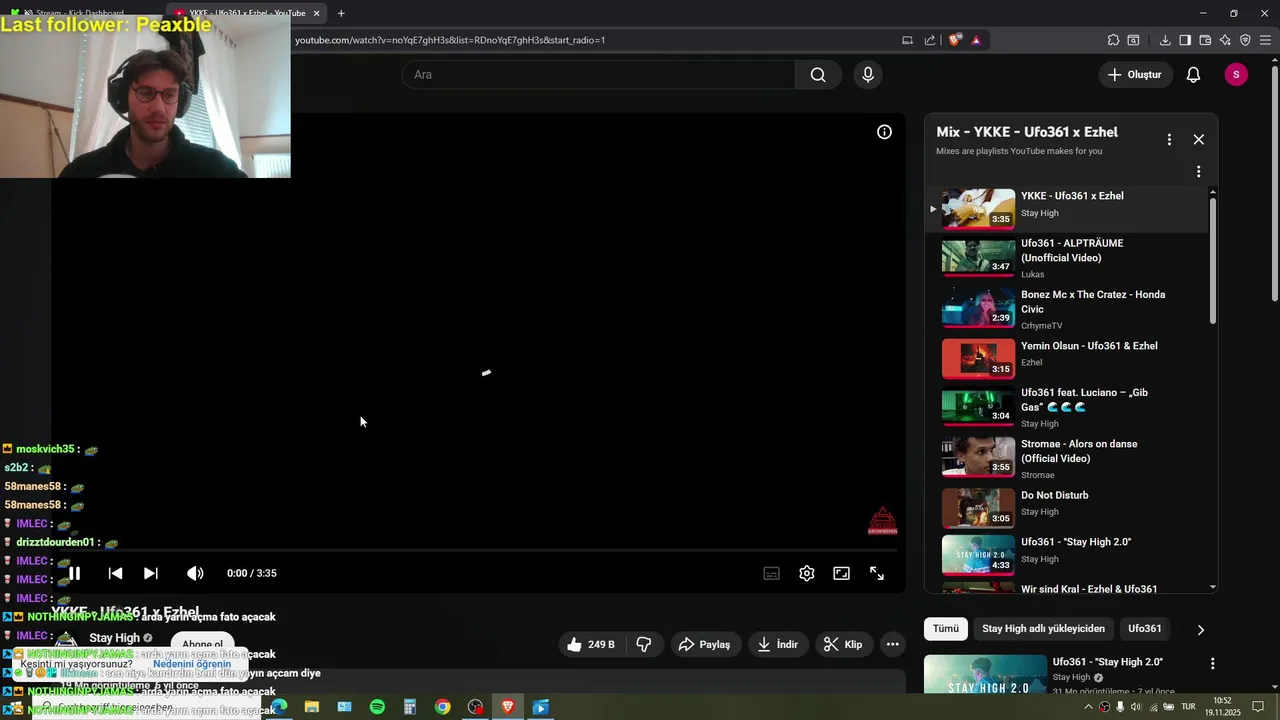This screenshot has width=1280, height=720.
Task: Show hidden system tray icons
Action: click(1088, 707)
